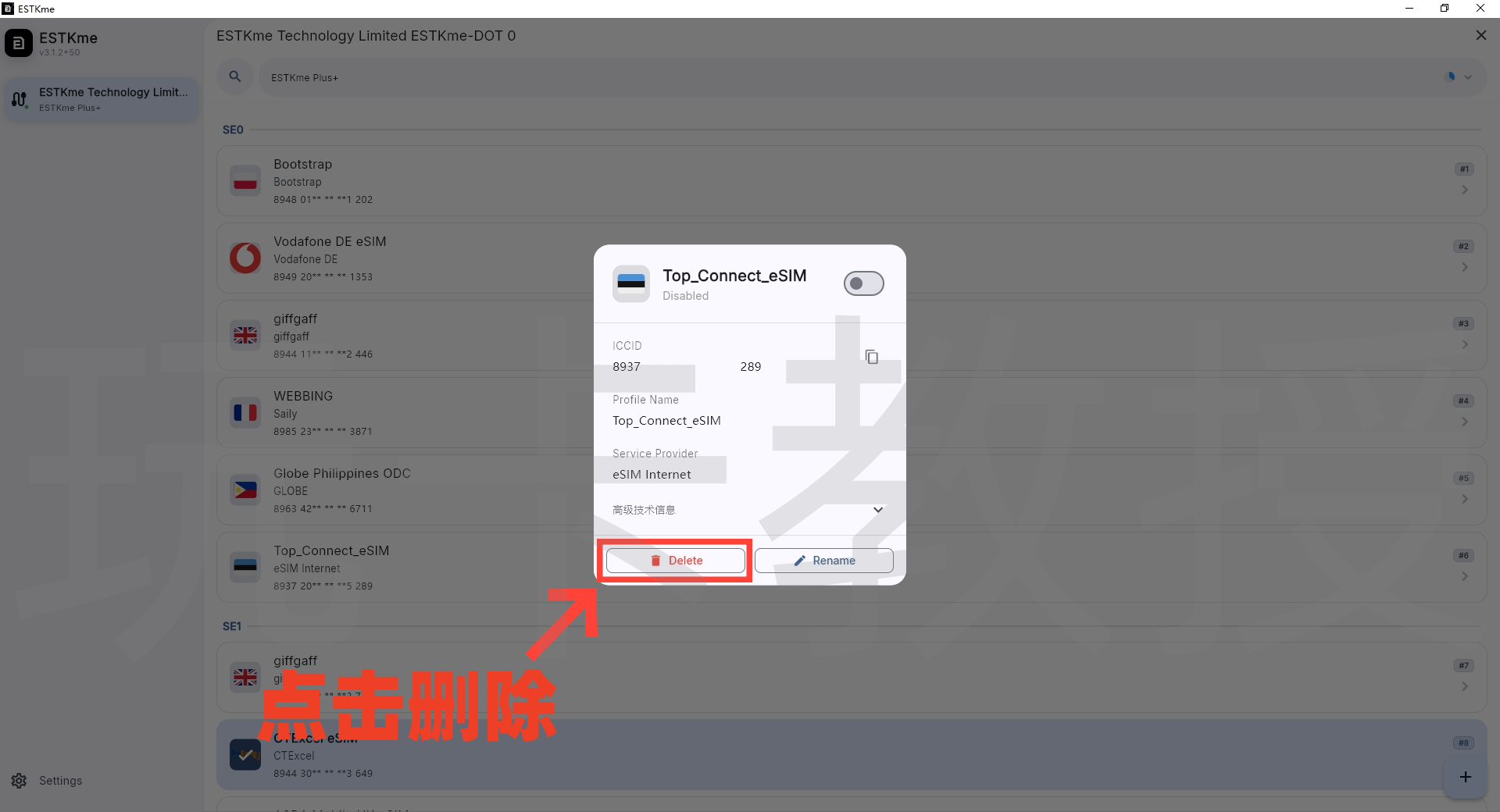Close the device panel with the X icon
The image size is (1500, 812).
point(1480,35)
